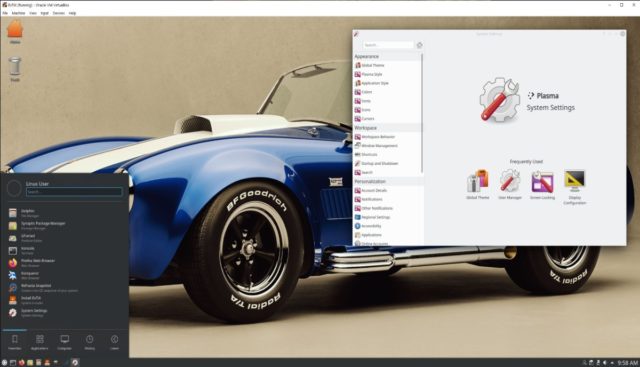Click the System Settings task in the taskbar

click(75, 362)
